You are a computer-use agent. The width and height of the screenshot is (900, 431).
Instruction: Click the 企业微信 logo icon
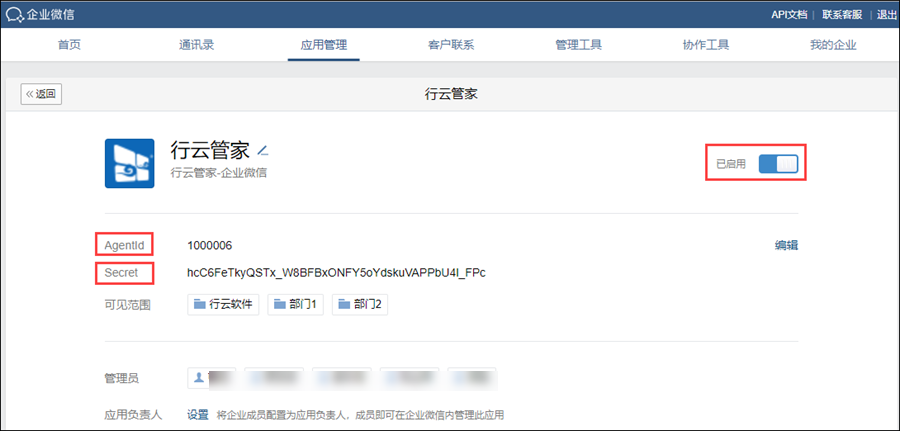[14, 14]
